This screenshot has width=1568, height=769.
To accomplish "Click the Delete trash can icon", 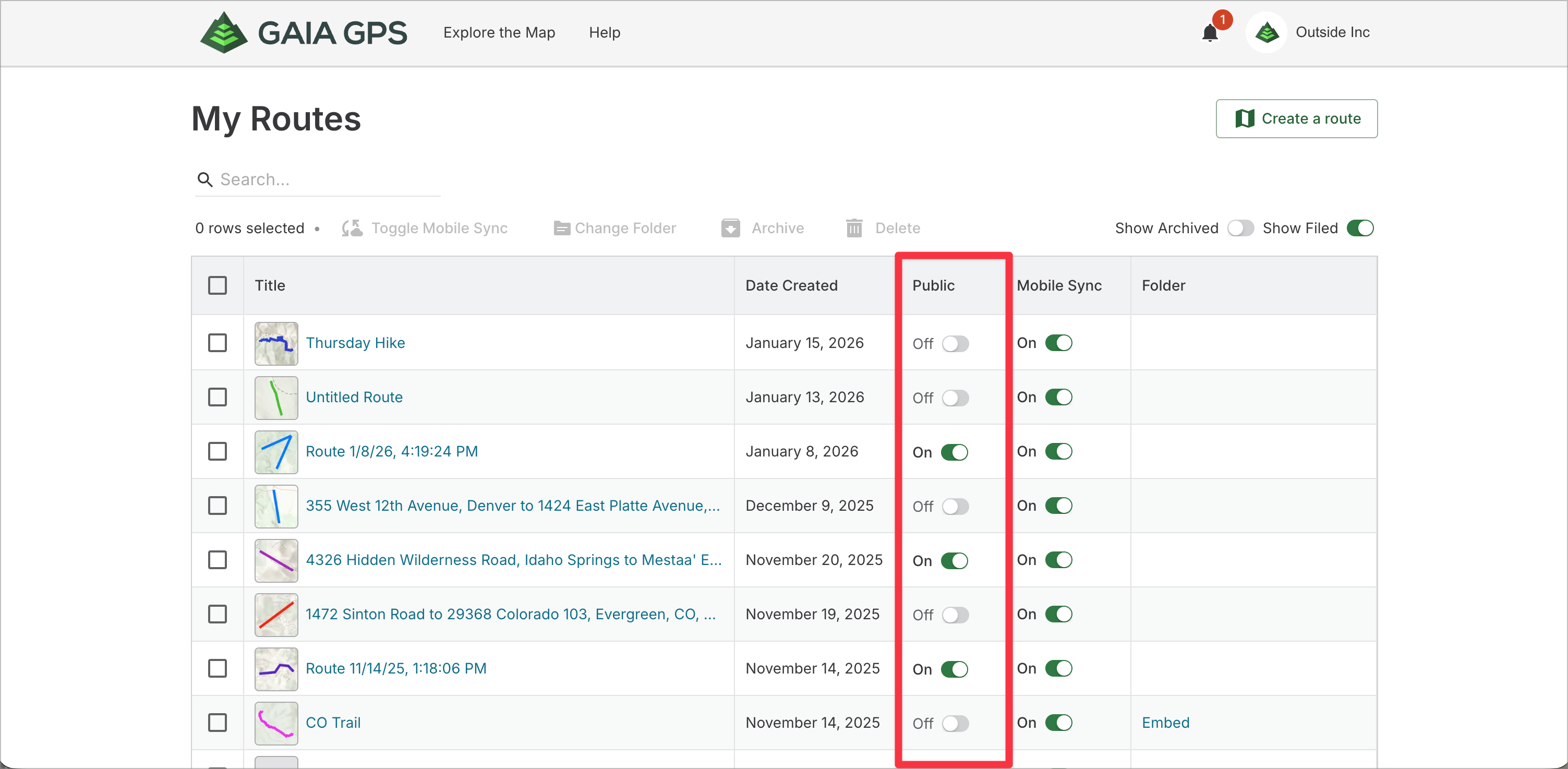I will tap(854, 229).
